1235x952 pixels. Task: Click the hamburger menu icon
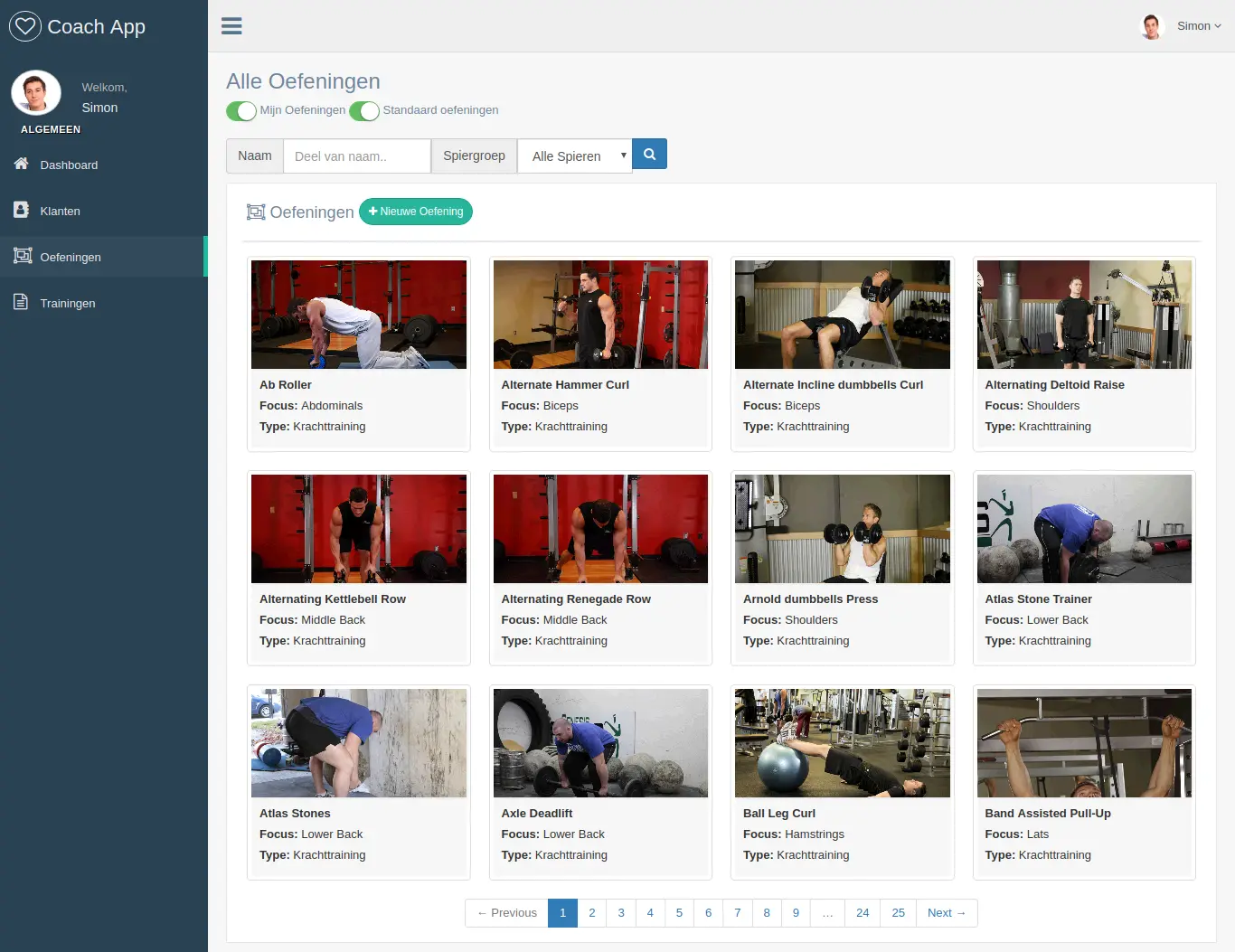tap(231, 26)
